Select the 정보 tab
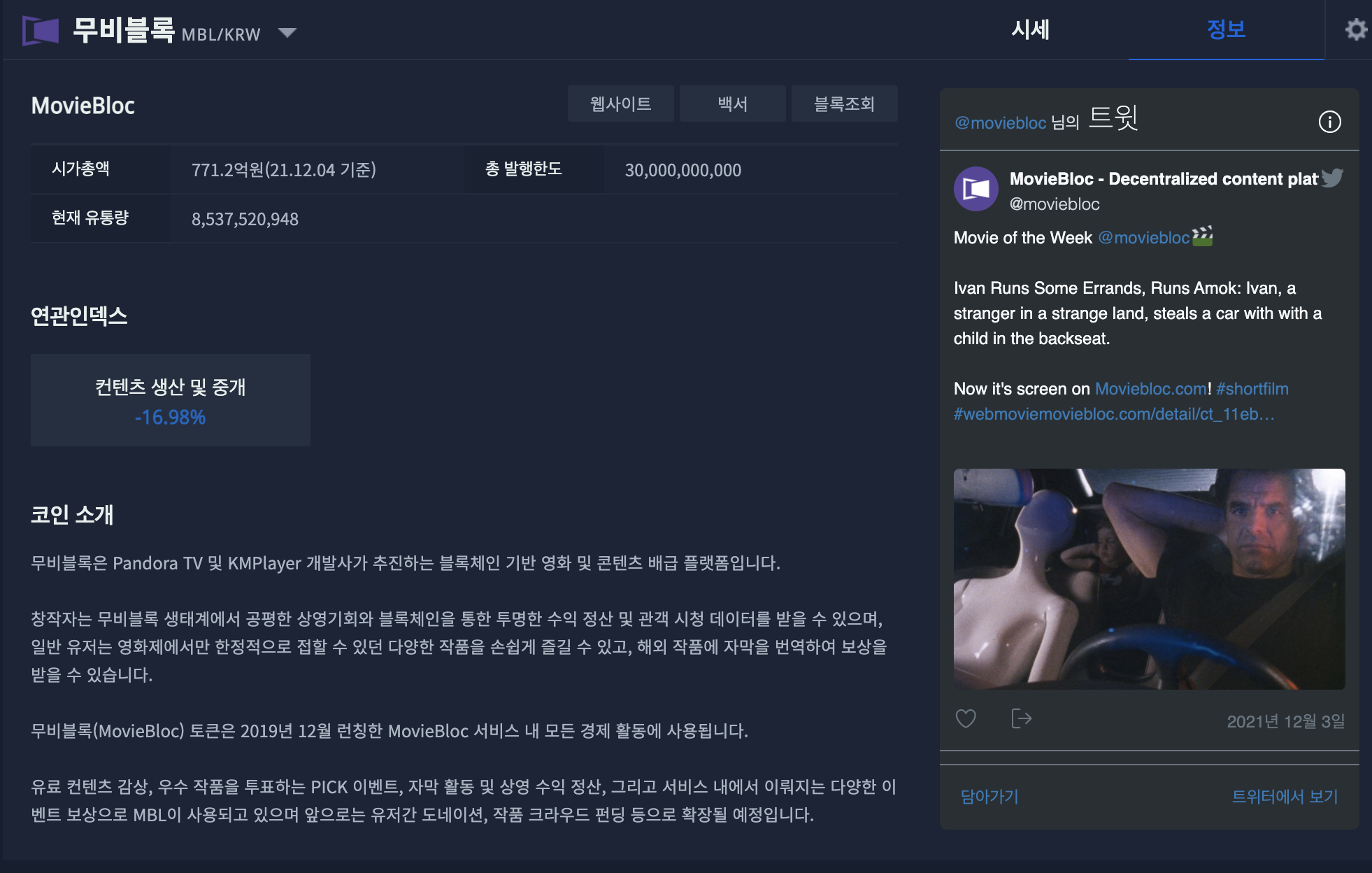The image size is (1372, 873). [1226, 30]
